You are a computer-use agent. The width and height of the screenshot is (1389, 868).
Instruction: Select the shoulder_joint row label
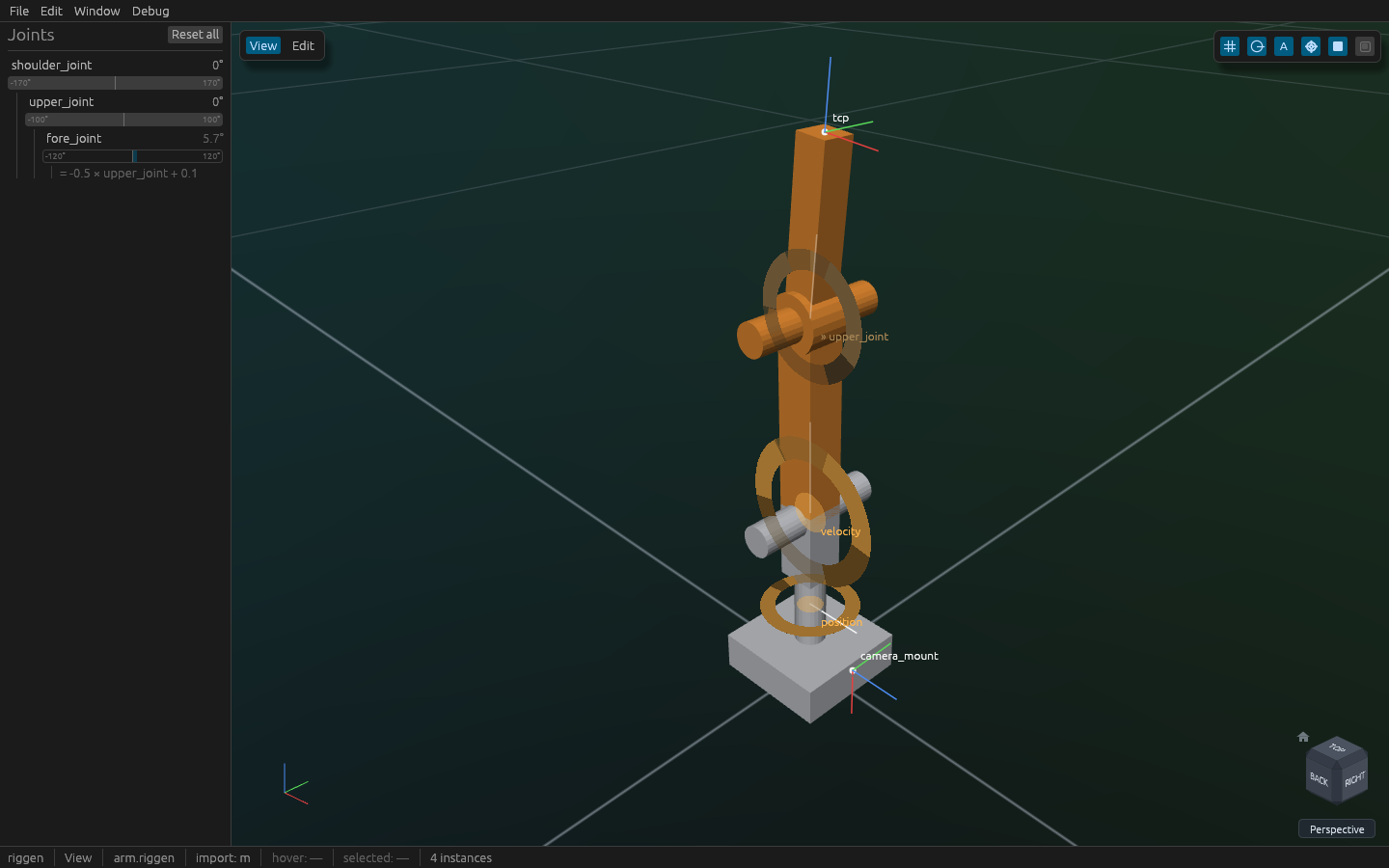pyautogui.click(x=52, y=66)
